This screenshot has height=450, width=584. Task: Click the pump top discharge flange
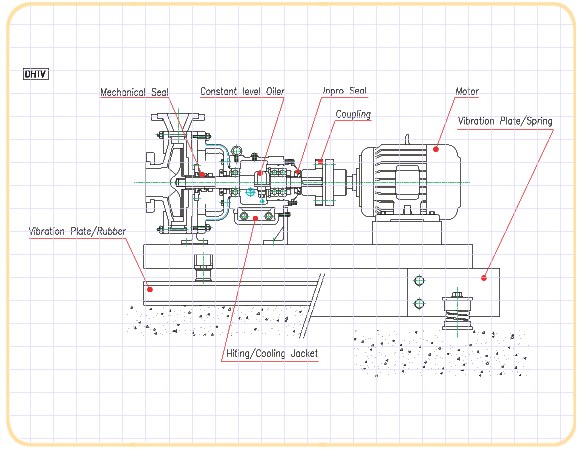click(x=178, y=117)
